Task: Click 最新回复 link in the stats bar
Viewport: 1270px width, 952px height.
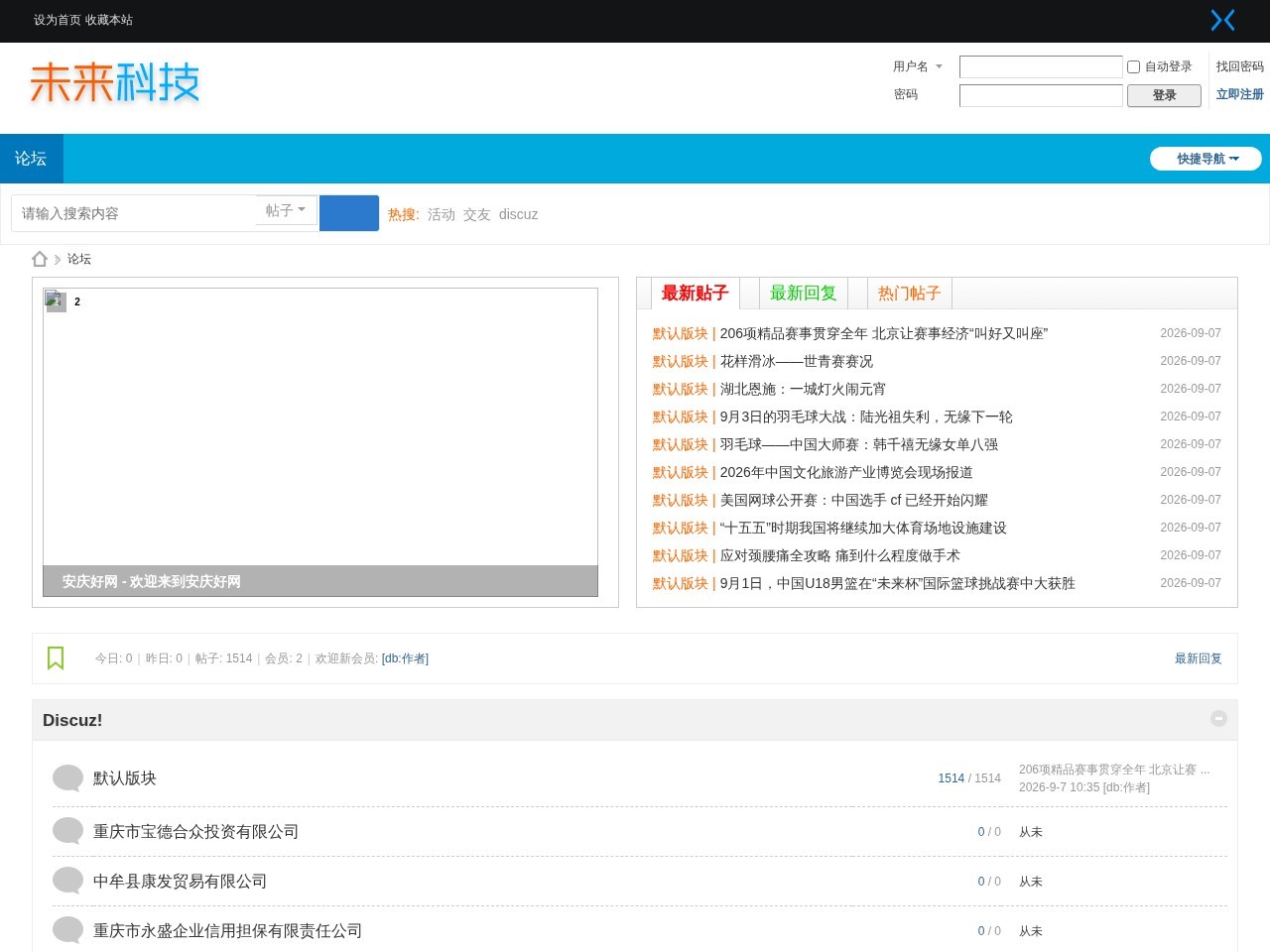Action: (x=1199, y=658)
